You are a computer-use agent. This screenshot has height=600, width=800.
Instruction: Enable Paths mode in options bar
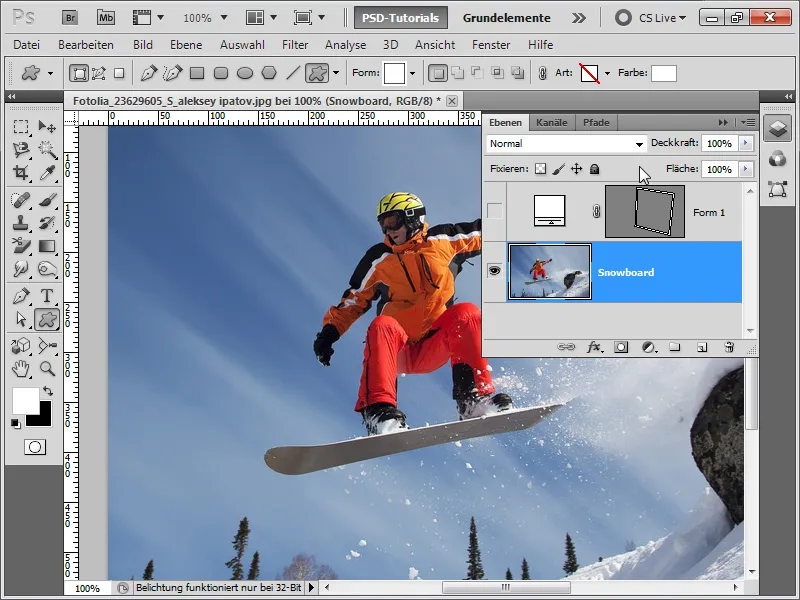[99, 73]
